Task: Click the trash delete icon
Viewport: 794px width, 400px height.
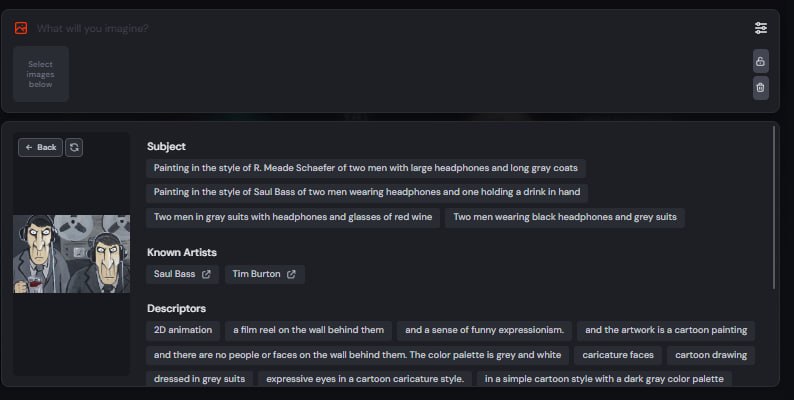Action: [761, 88]
